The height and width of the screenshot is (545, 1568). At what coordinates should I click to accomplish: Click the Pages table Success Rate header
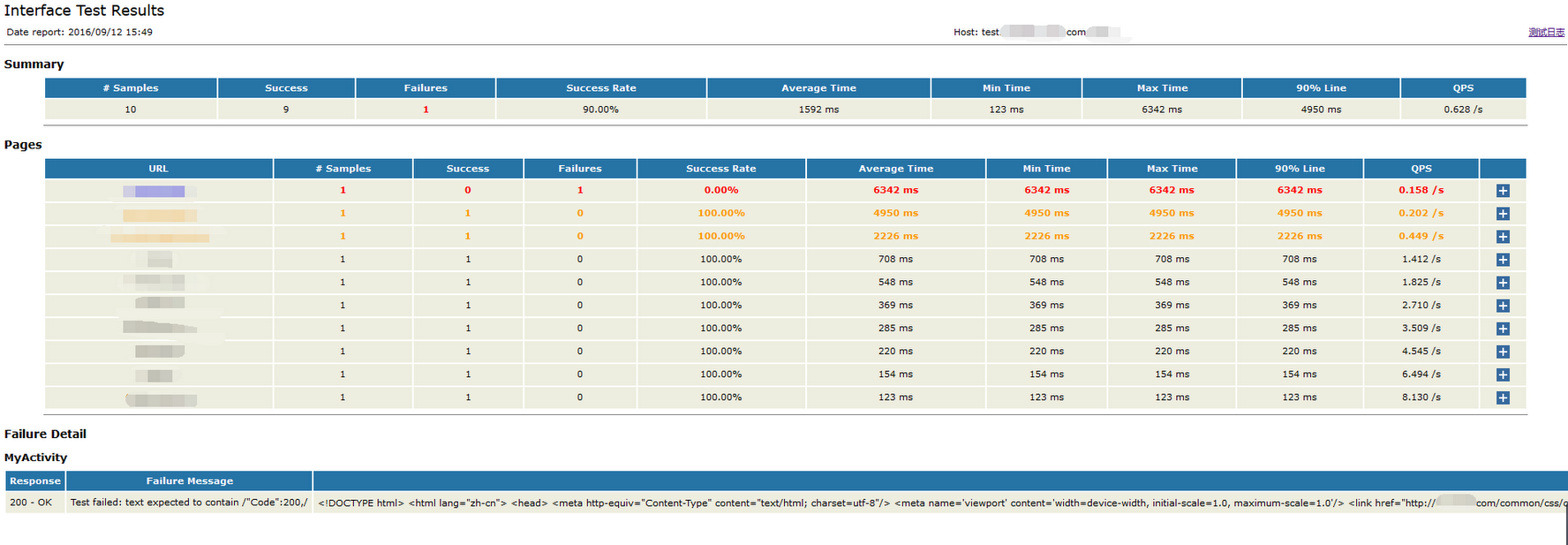click(x=721, y=169)
